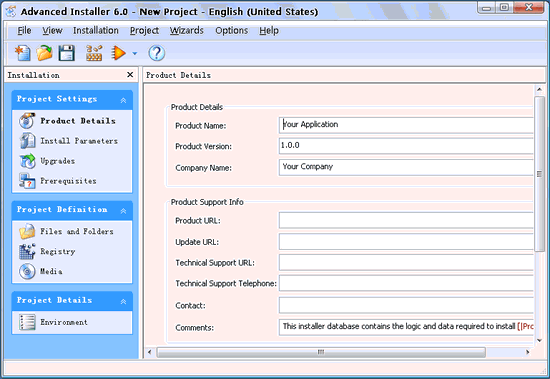Click the Open Project folder icon

click(x=45, y=53)
